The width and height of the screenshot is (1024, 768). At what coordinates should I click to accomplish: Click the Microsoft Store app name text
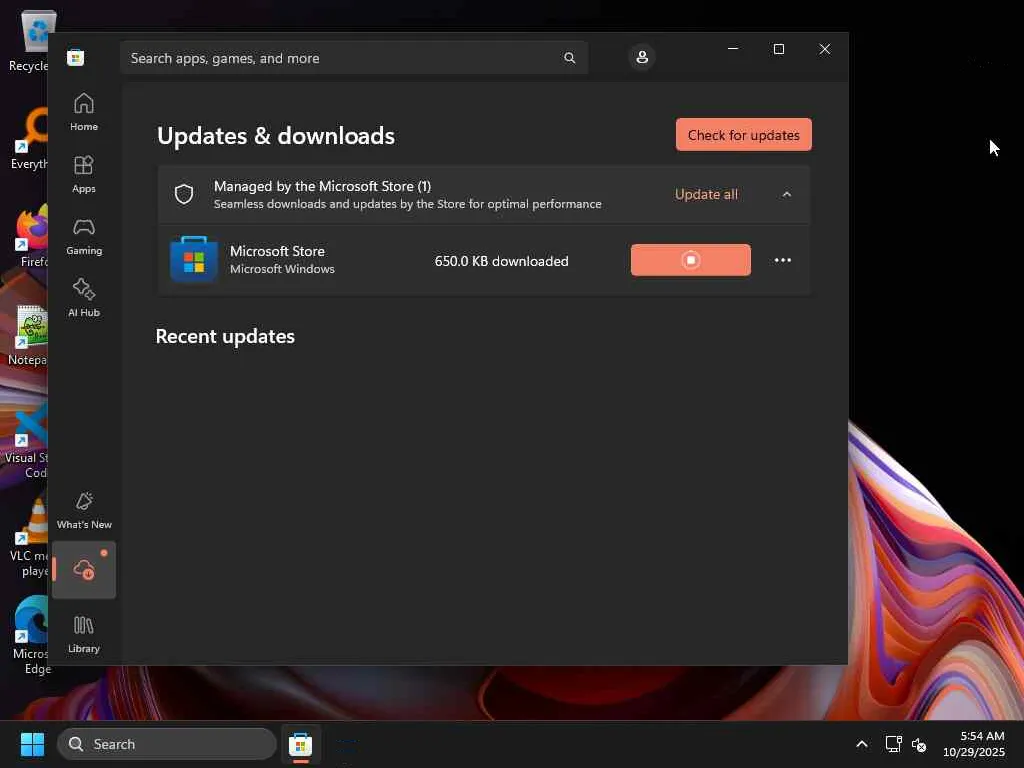[x=277, y=251]
